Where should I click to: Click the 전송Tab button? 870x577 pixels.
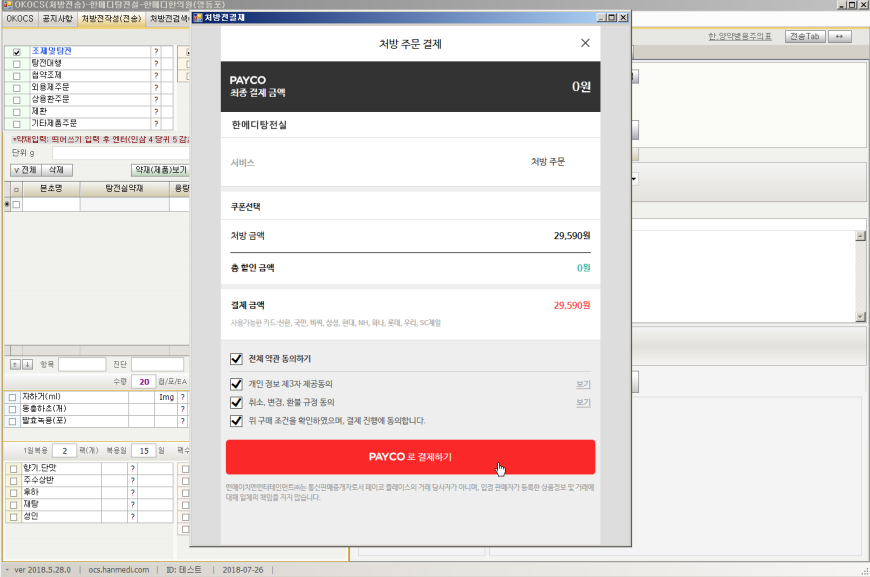[805, 37]
